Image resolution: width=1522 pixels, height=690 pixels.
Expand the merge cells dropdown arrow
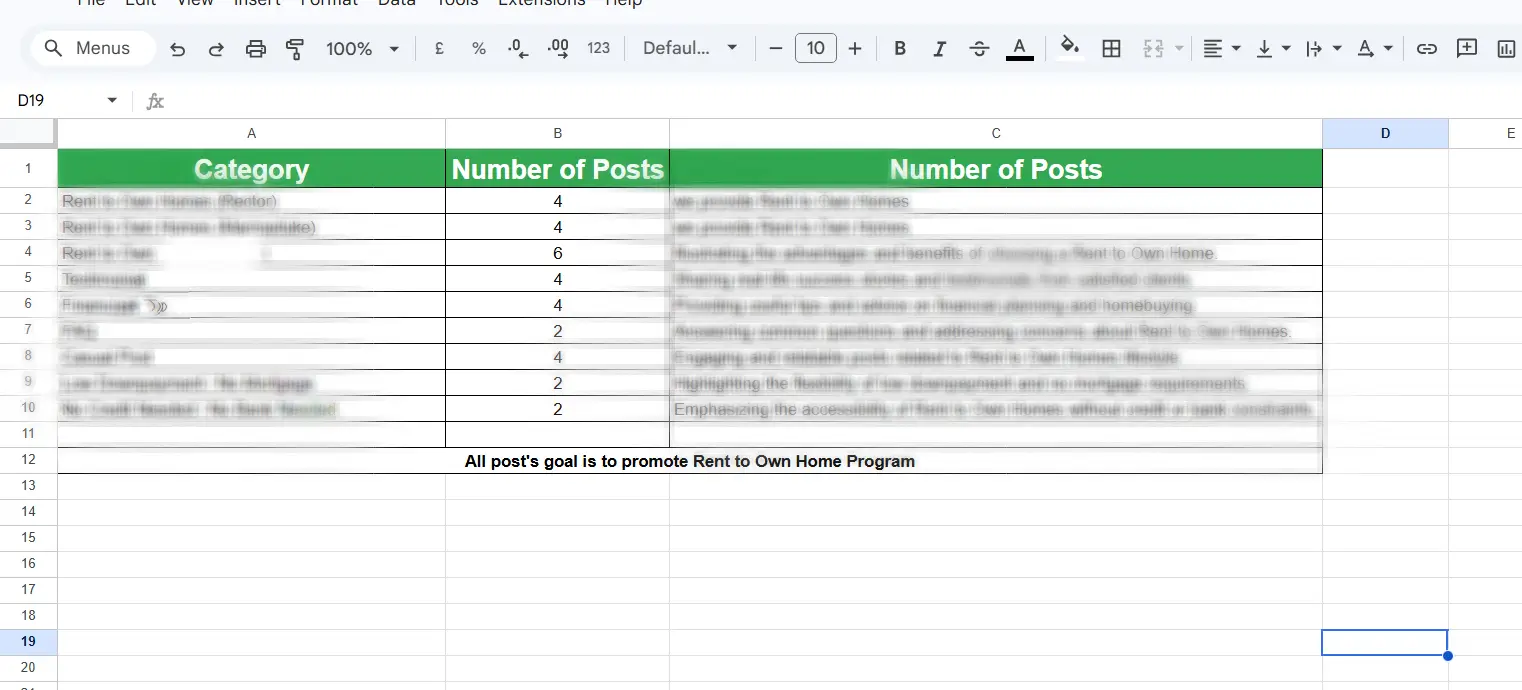click(1179, 48)
